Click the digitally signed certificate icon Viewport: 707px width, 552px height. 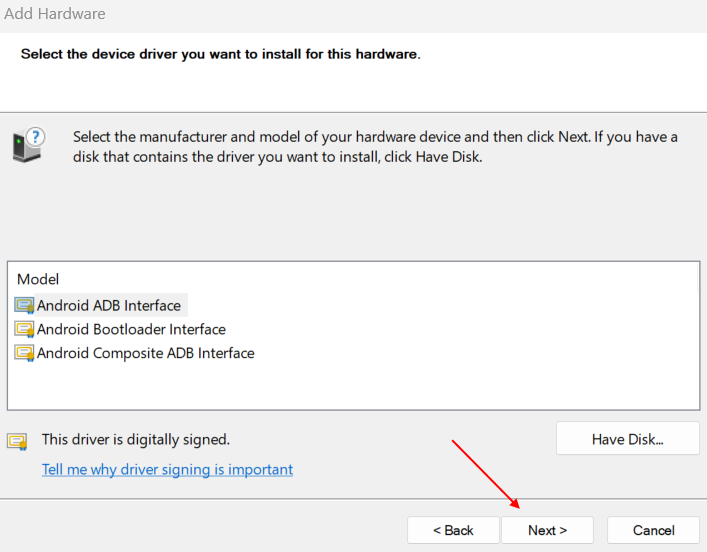[x=17, y=441]
